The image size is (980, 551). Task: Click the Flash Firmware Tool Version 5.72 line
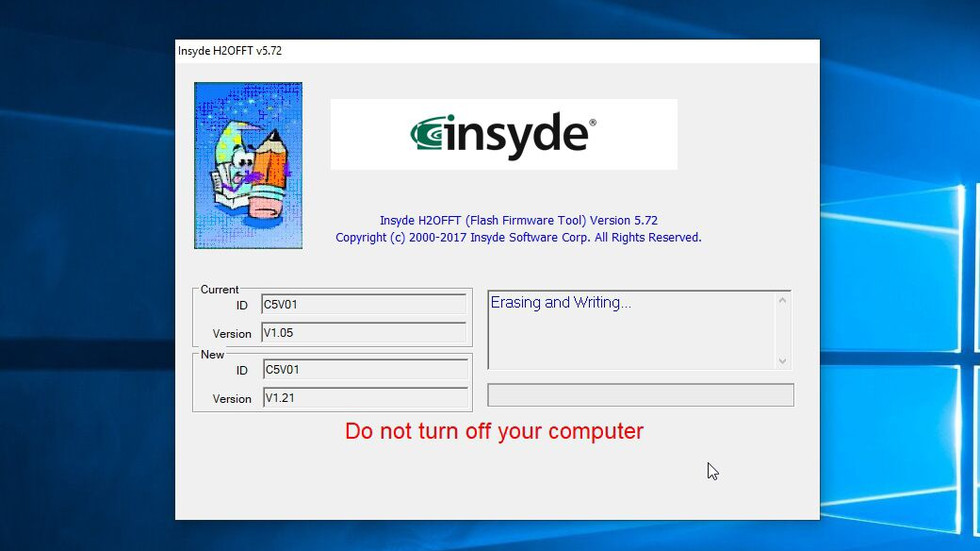519,220
